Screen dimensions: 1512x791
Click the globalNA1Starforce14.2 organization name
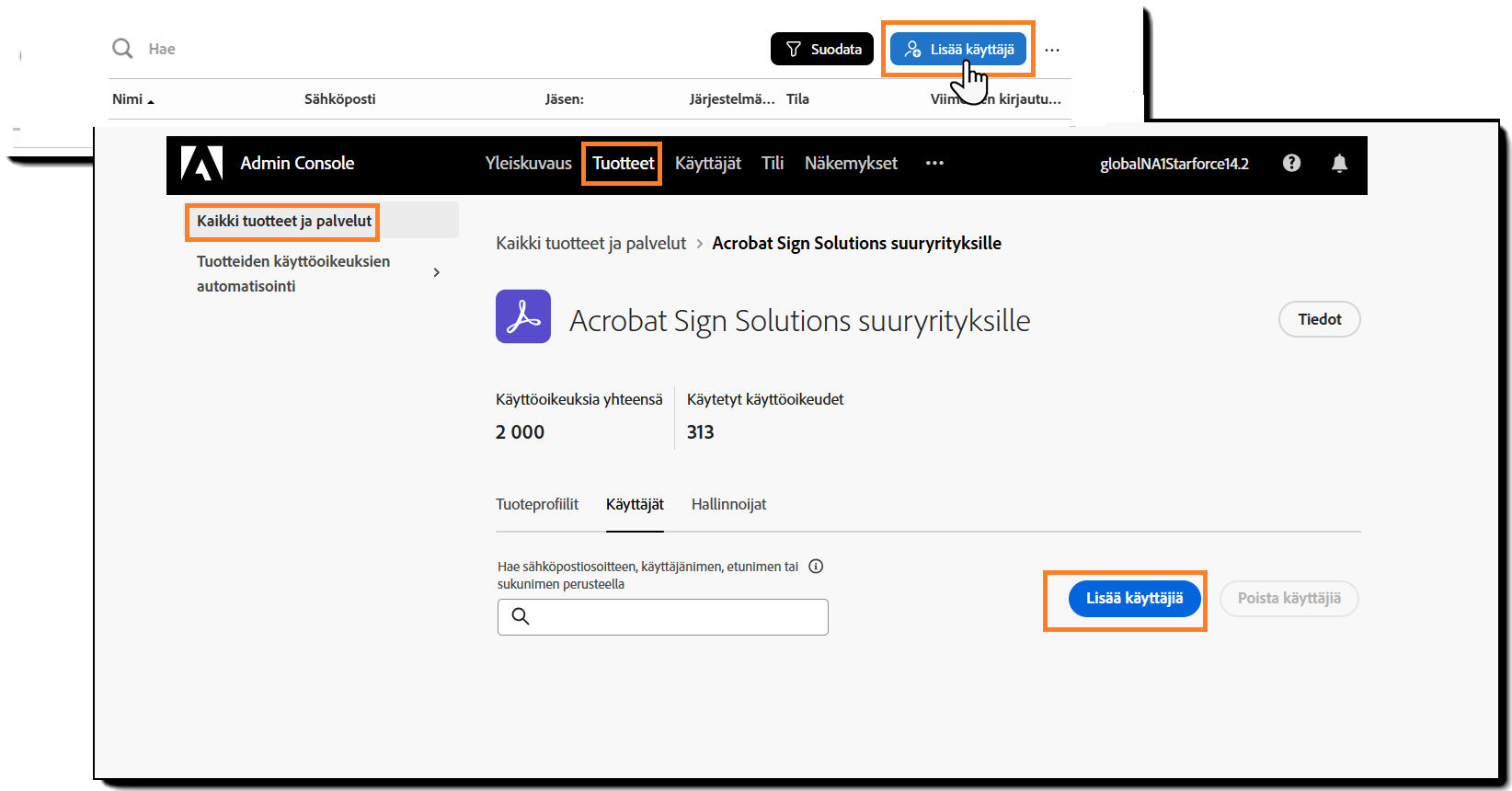coord(1174,164)
